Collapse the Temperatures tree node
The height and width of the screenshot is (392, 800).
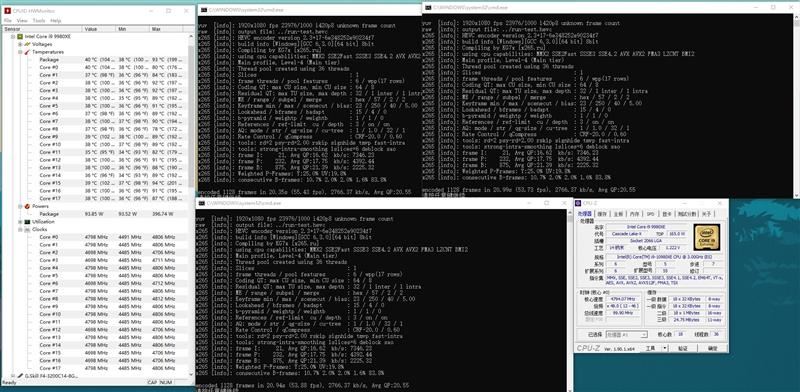click(20, 52)
